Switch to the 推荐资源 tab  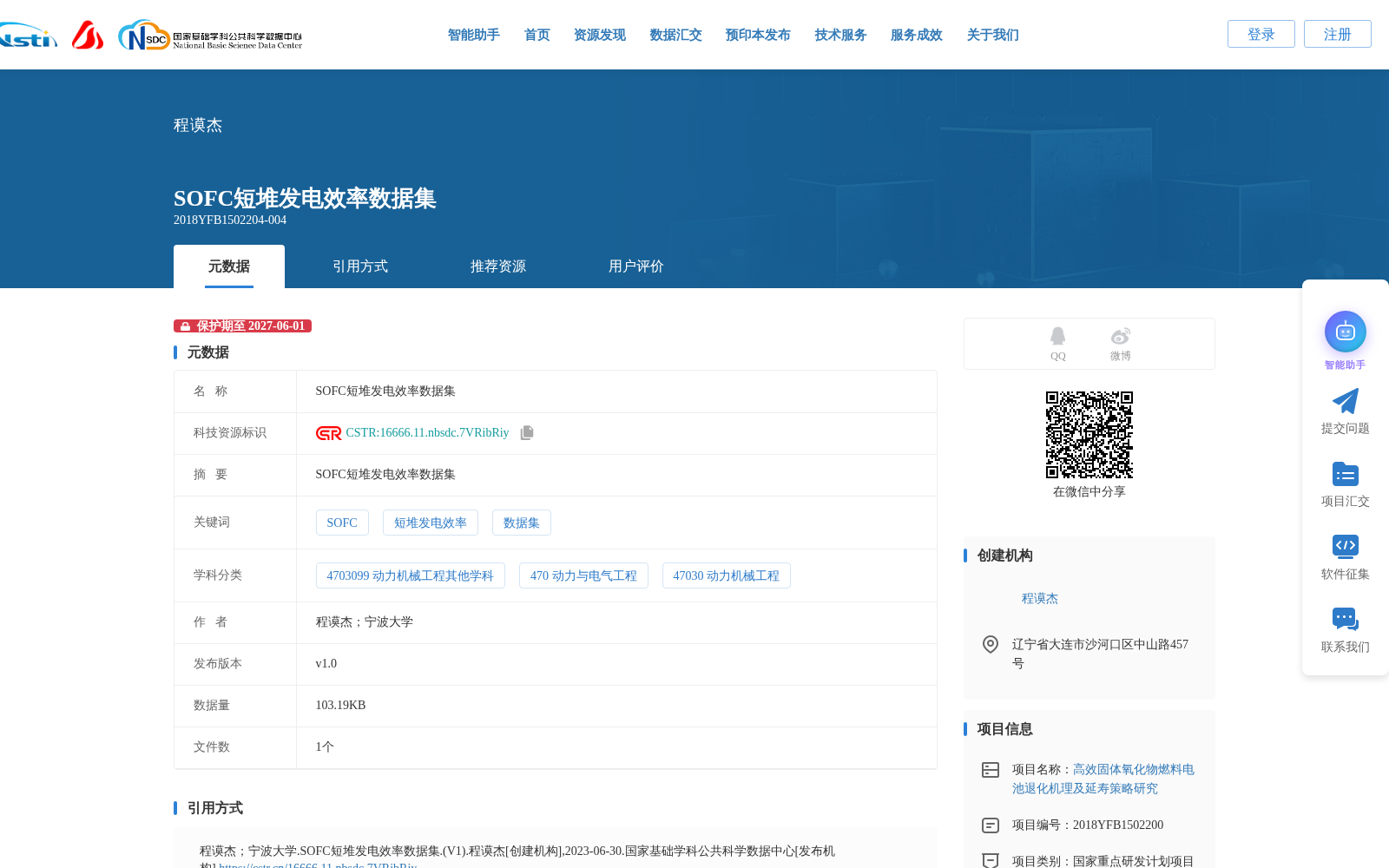click(x=498, y=266)
